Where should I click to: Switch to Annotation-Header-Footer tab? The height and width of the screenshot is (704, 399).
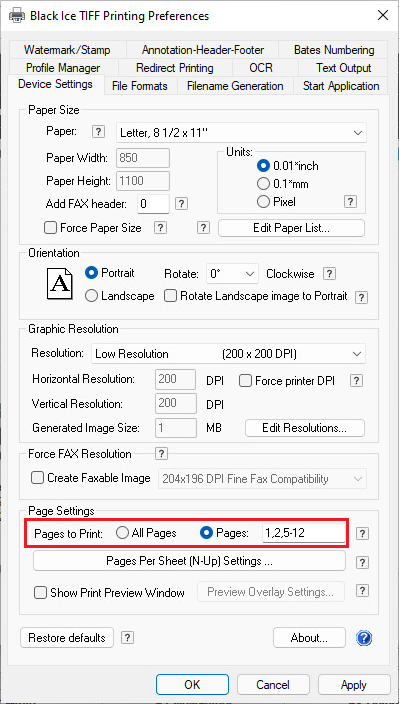point(203,49)
